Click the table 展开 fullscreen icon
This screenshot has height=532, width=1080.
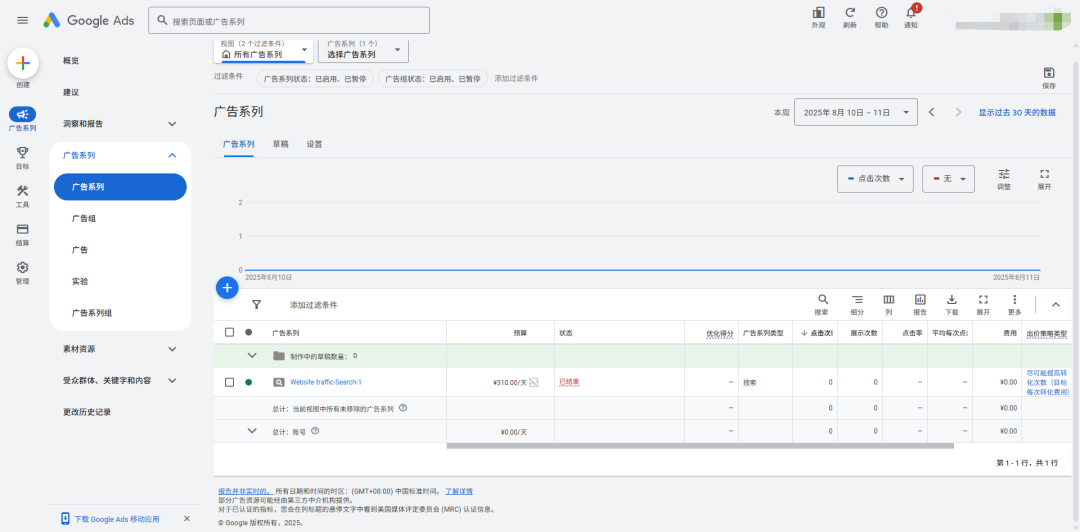tap(984, 300)
